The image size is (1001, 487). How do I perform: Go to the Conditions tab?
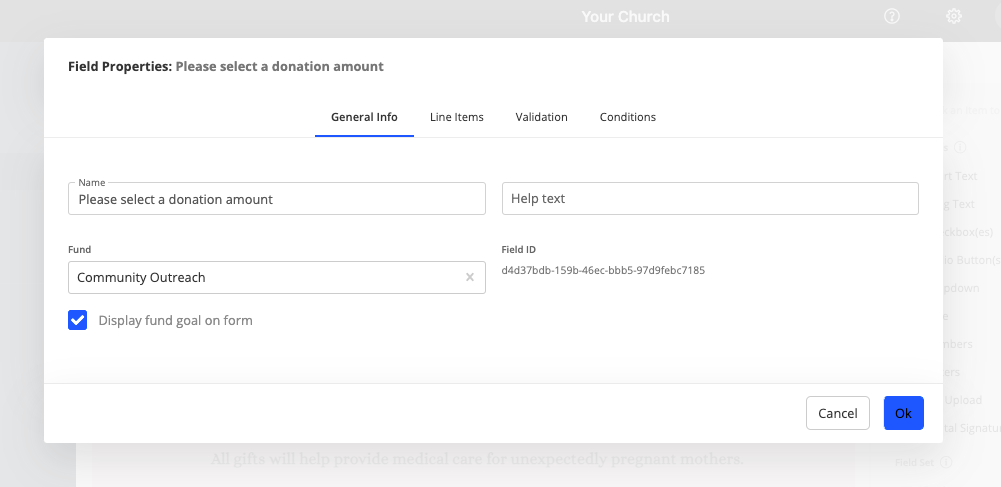[x=627, y=117]
